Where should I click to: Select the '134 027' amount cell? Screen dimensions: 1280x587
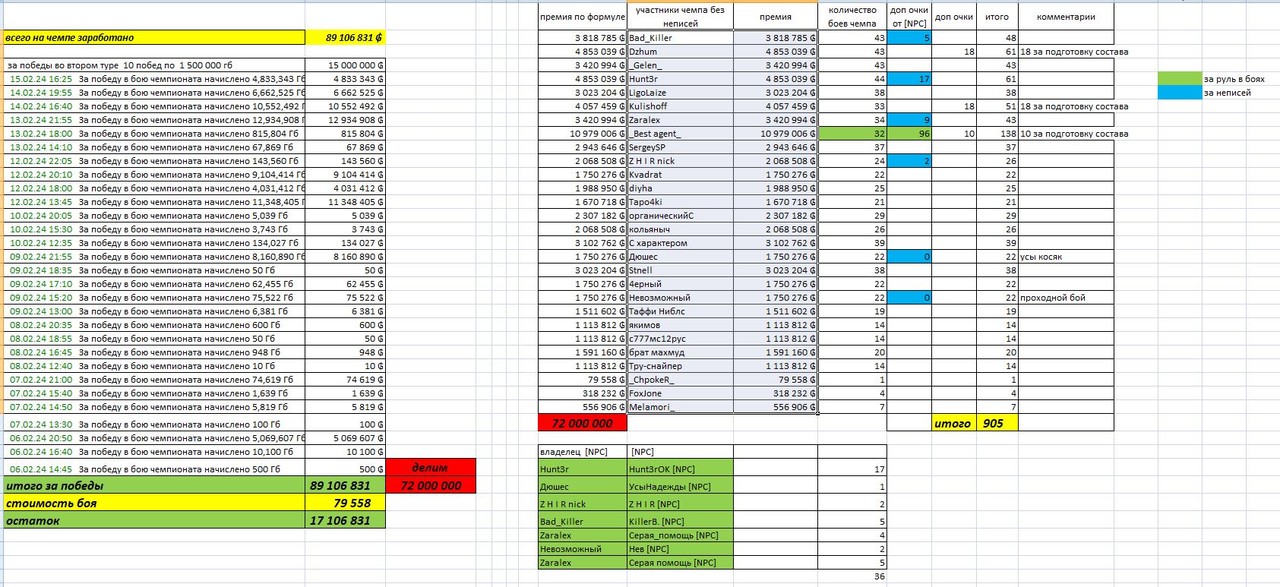coord(345,242)
